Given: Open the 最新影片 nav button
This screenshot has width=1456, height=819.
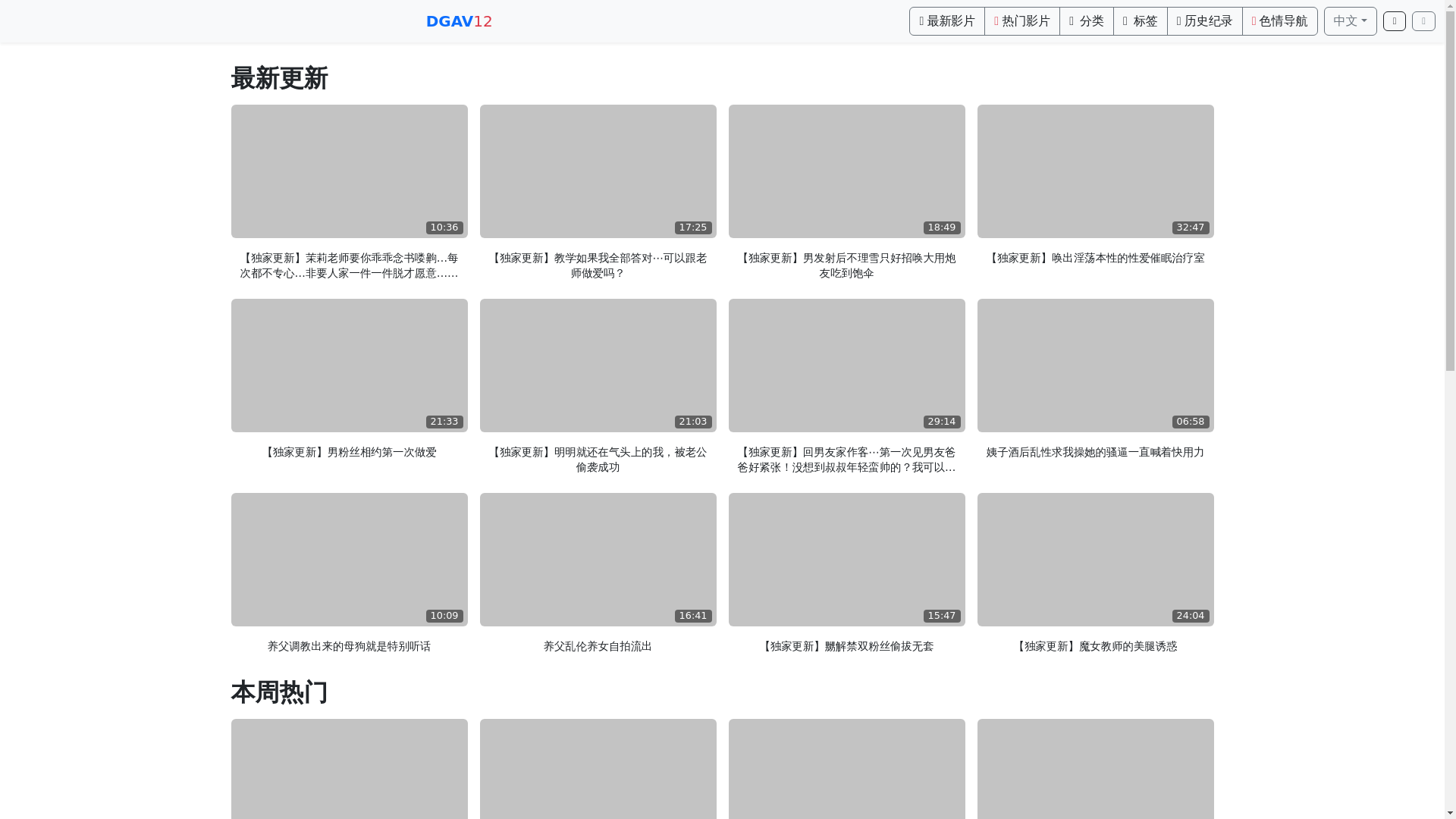Looking at the screenshot, I should click(946, 21).
